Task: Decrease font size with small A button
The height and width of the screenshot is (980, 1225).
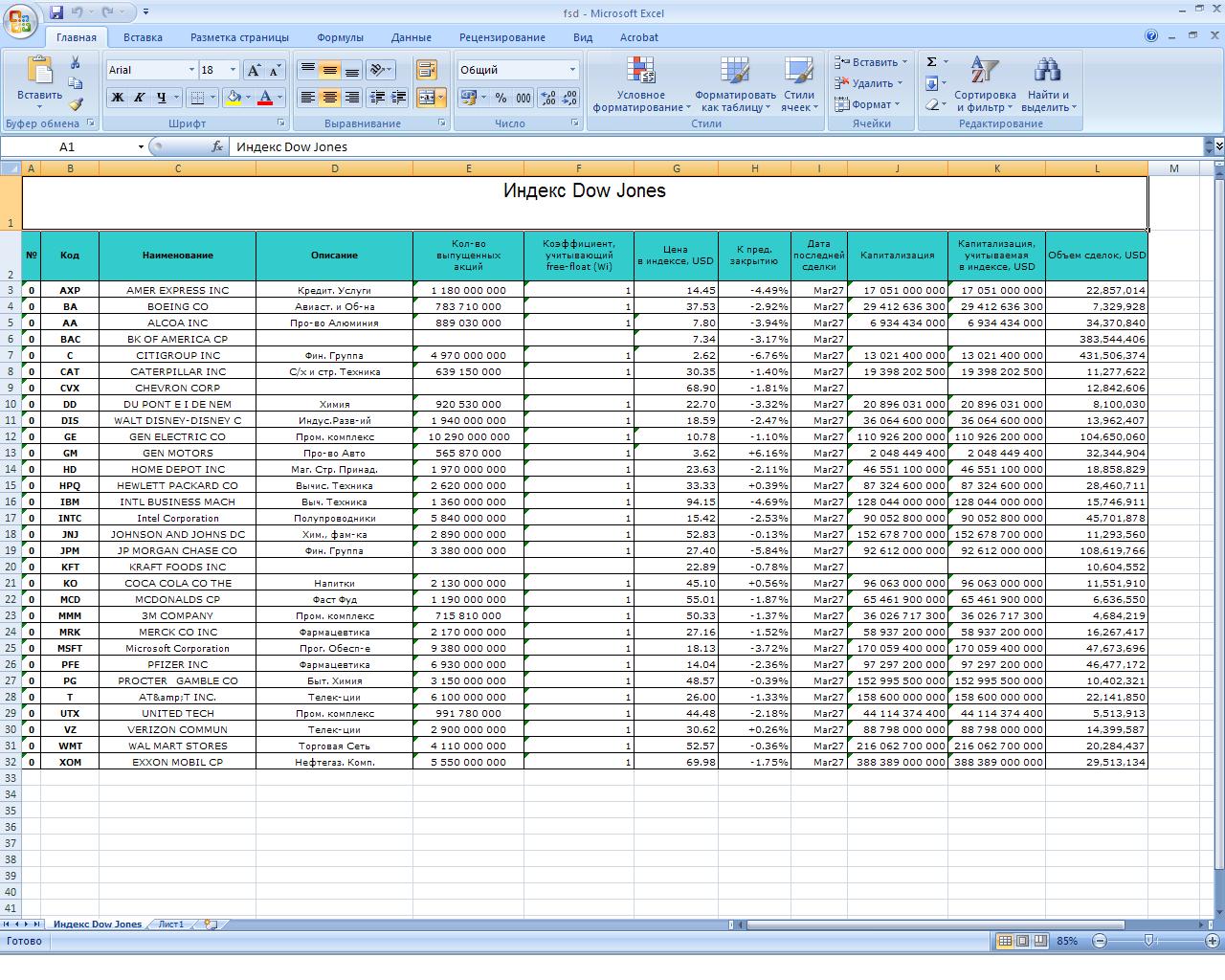Action: coord(275,70)
